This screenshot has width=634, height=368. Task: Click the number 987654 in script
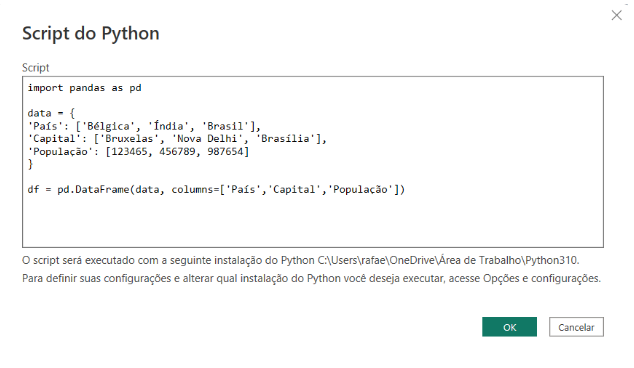(225, 152)
